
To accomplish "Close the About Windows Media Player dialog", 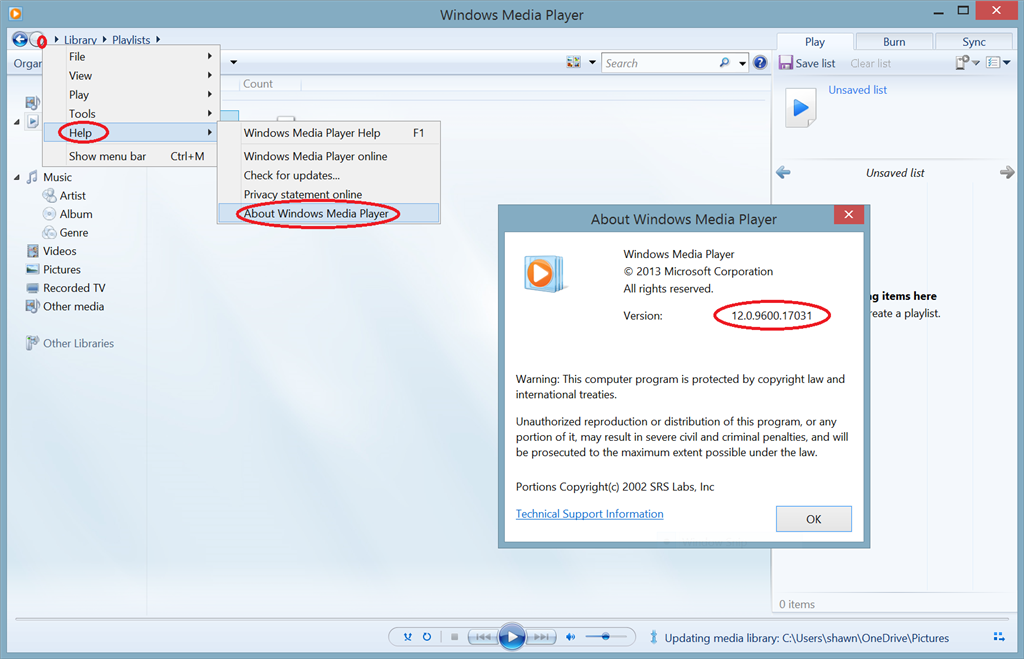I will pos(848,214).
